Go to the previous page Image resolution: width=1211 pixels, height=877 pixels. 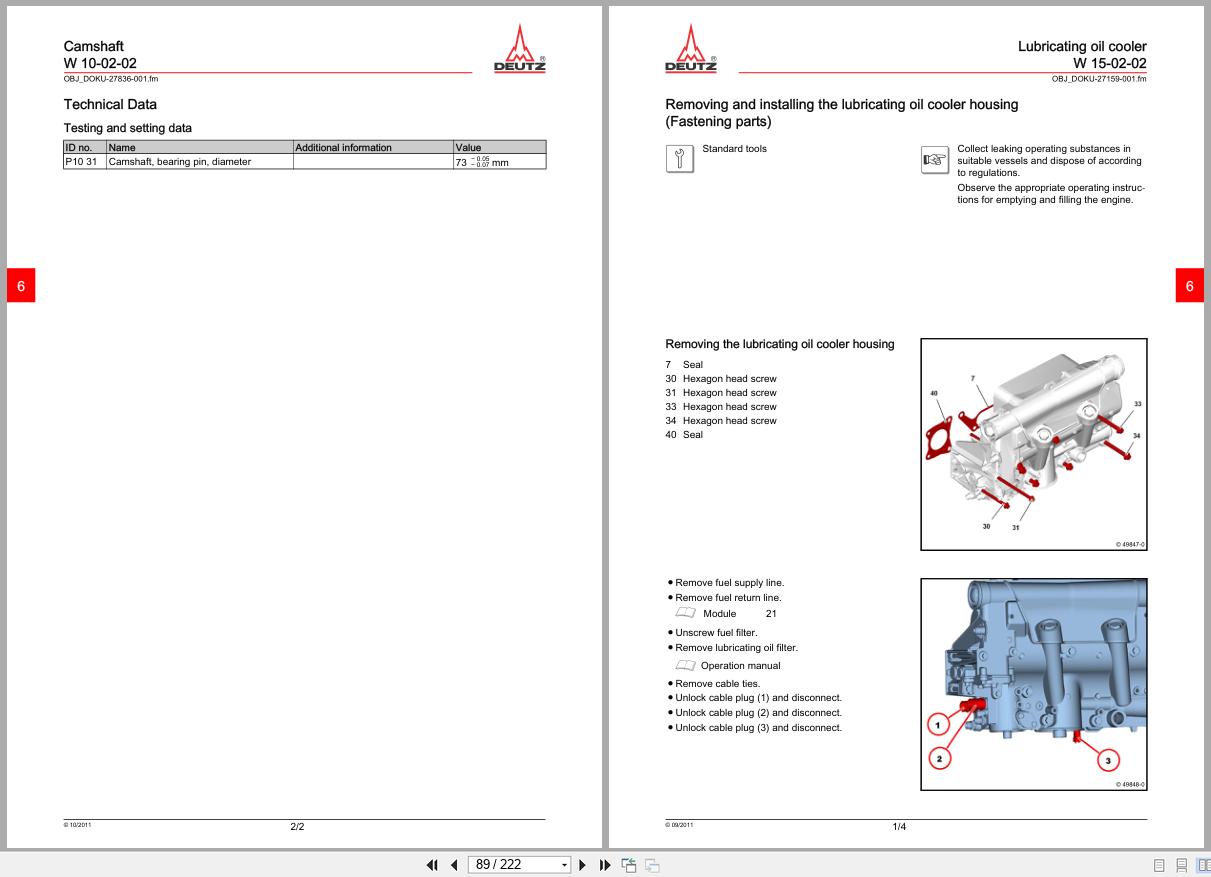click(454, 864)
